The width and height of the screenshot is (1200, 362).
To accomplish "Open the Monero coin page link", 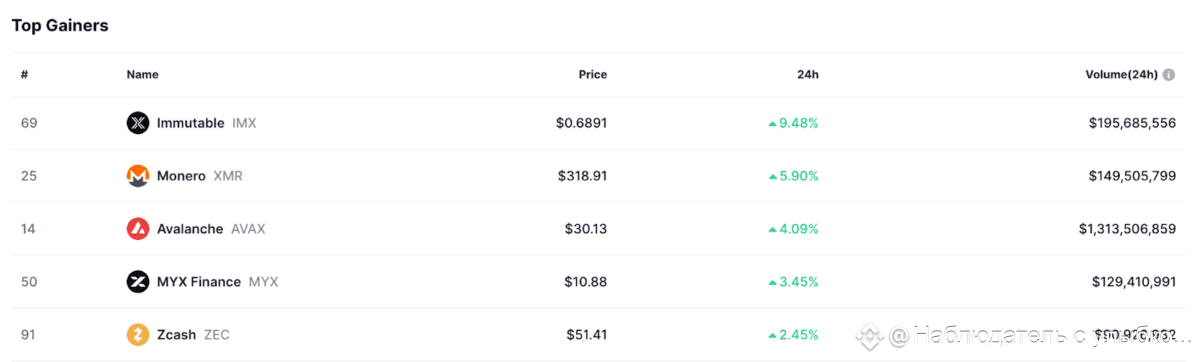I will tap(181, 176).
